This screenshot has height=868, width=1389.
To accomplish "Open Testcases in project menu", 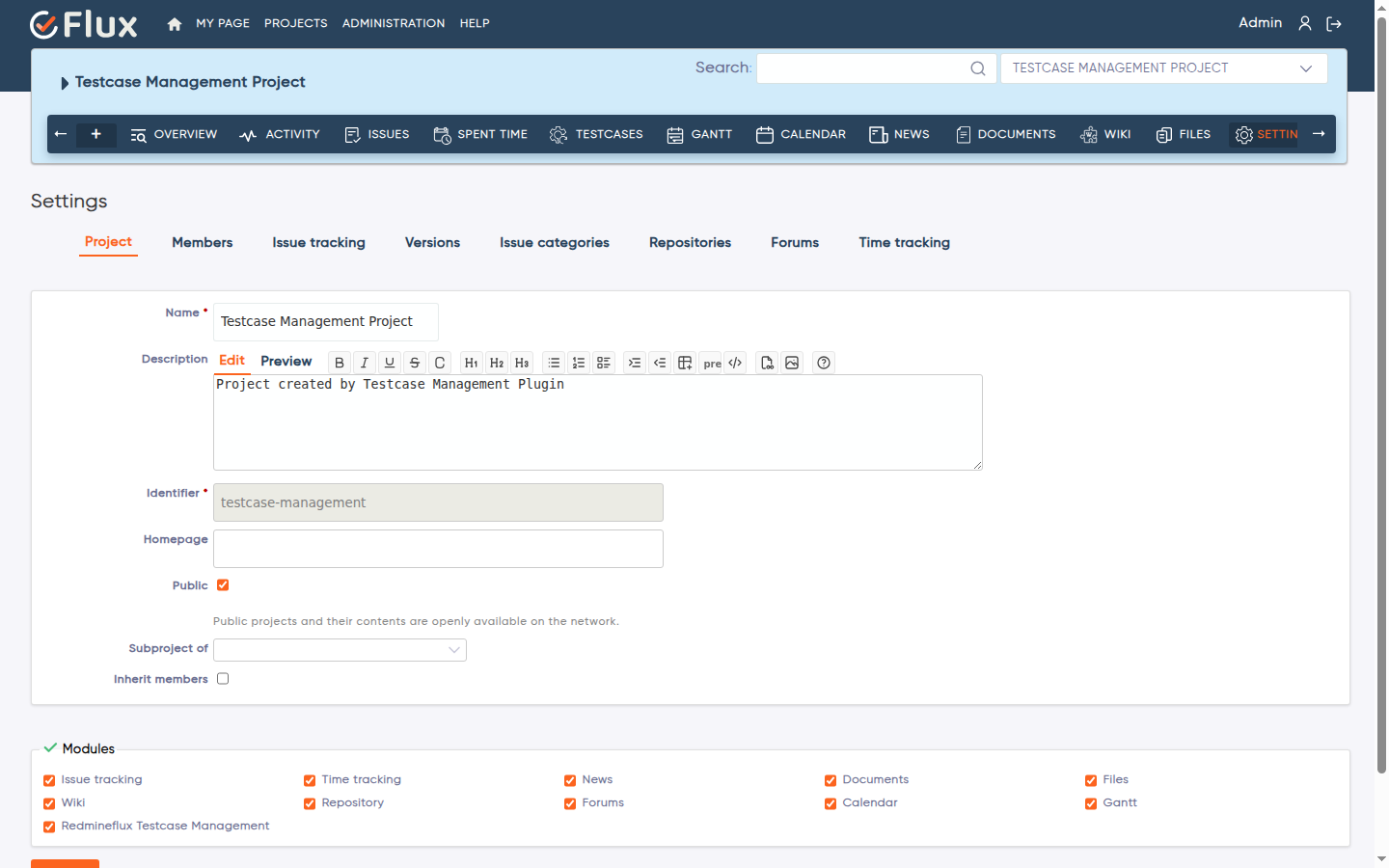I will tap(596, 135).
